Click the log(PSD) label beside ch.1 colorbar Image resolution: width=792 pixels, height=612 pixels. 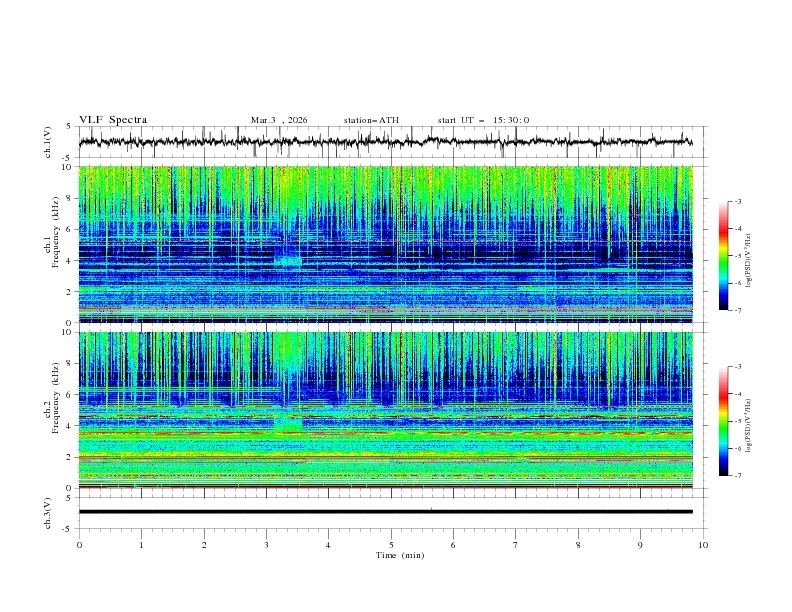(749, 261)
